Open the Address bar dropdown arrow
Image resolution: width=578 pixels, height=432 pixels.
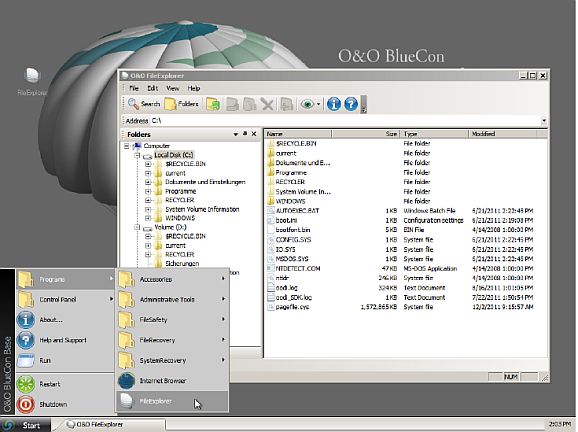[x=544, y=121]
